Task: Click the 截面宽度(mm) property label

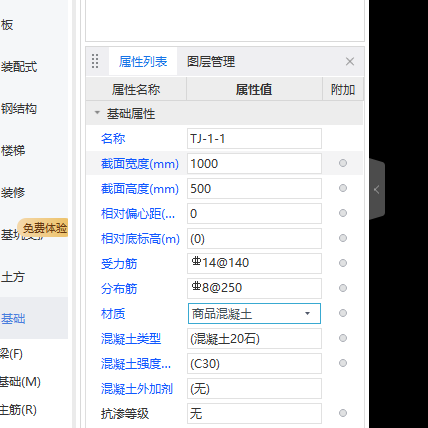Action: pyautogui.click(x=140, y=164)
